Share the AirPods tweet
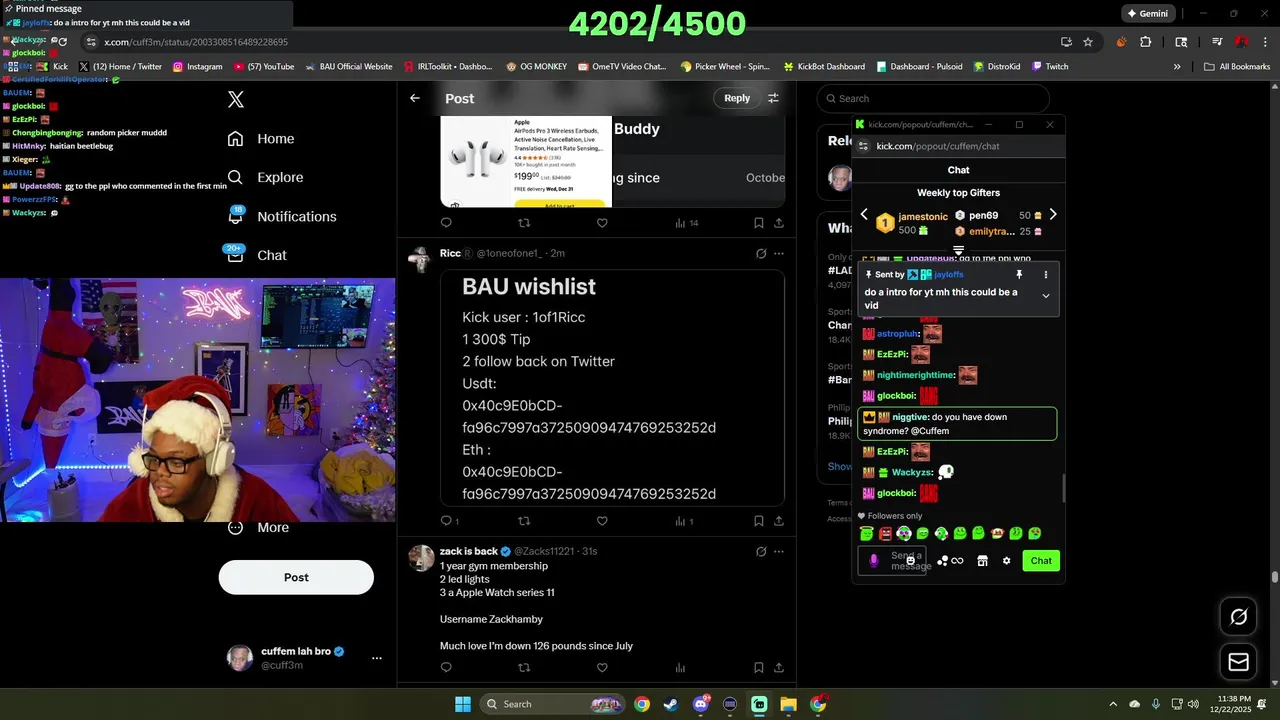 [779, 223]
